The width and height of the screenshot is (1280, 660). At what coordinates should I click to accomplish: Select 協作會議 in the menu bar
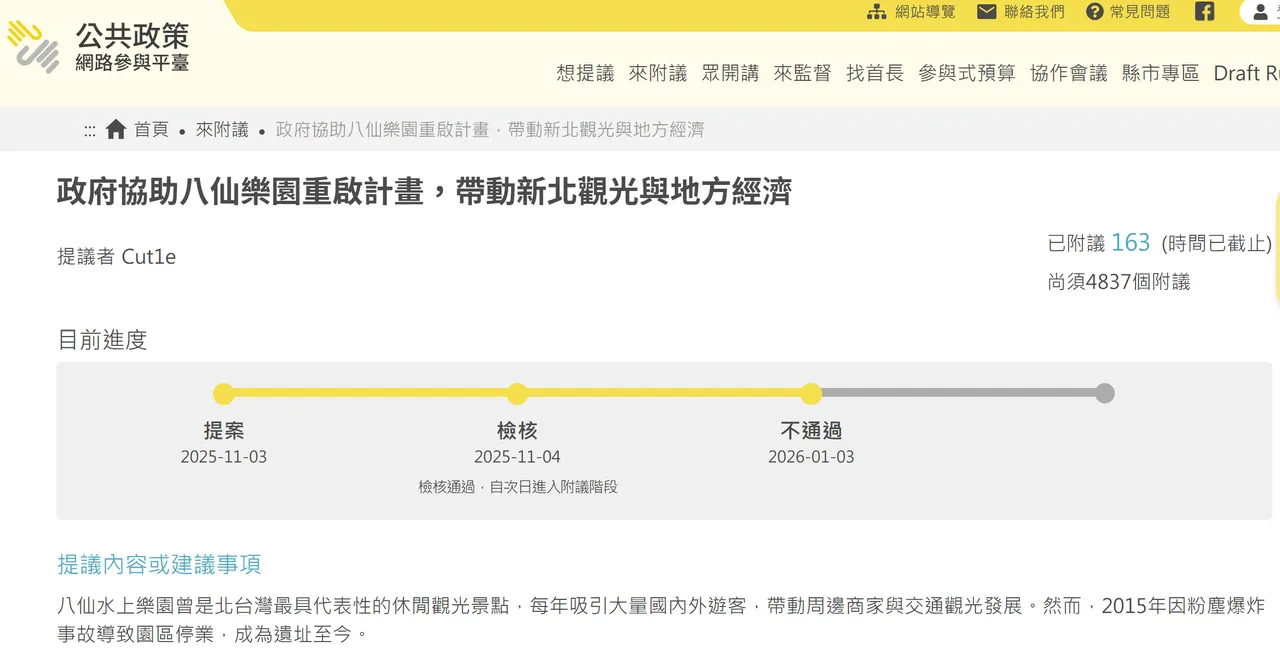[1069, 73]
